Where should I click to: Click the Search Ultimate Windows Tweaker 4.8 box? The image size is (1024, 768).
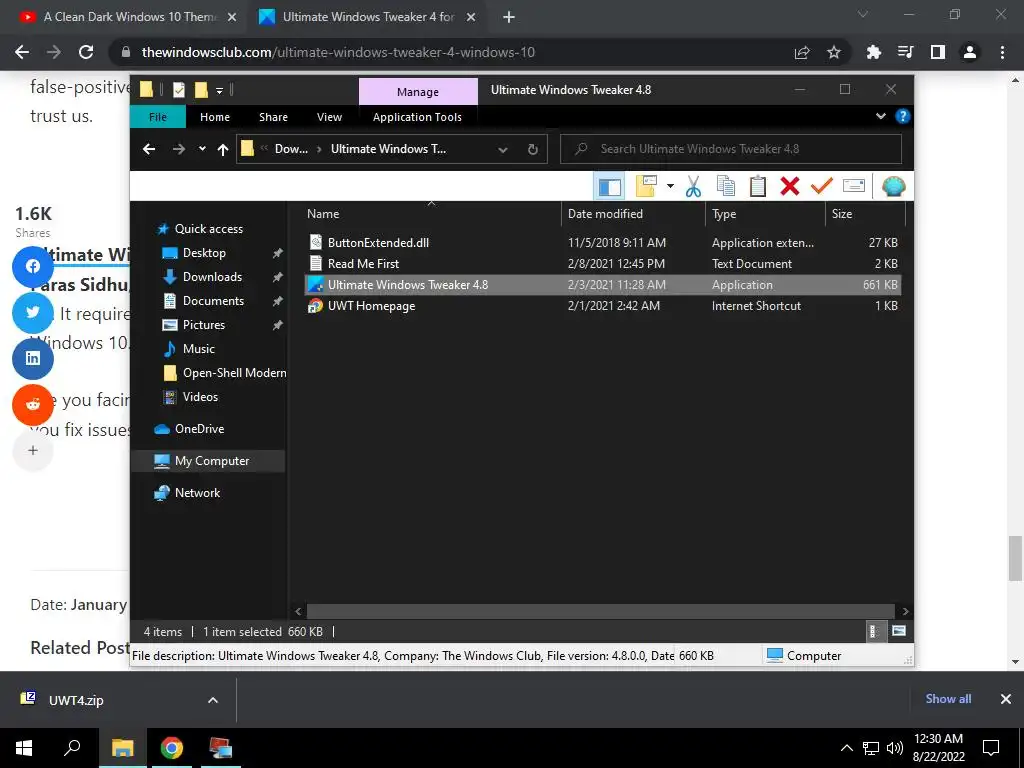(731, 149)
